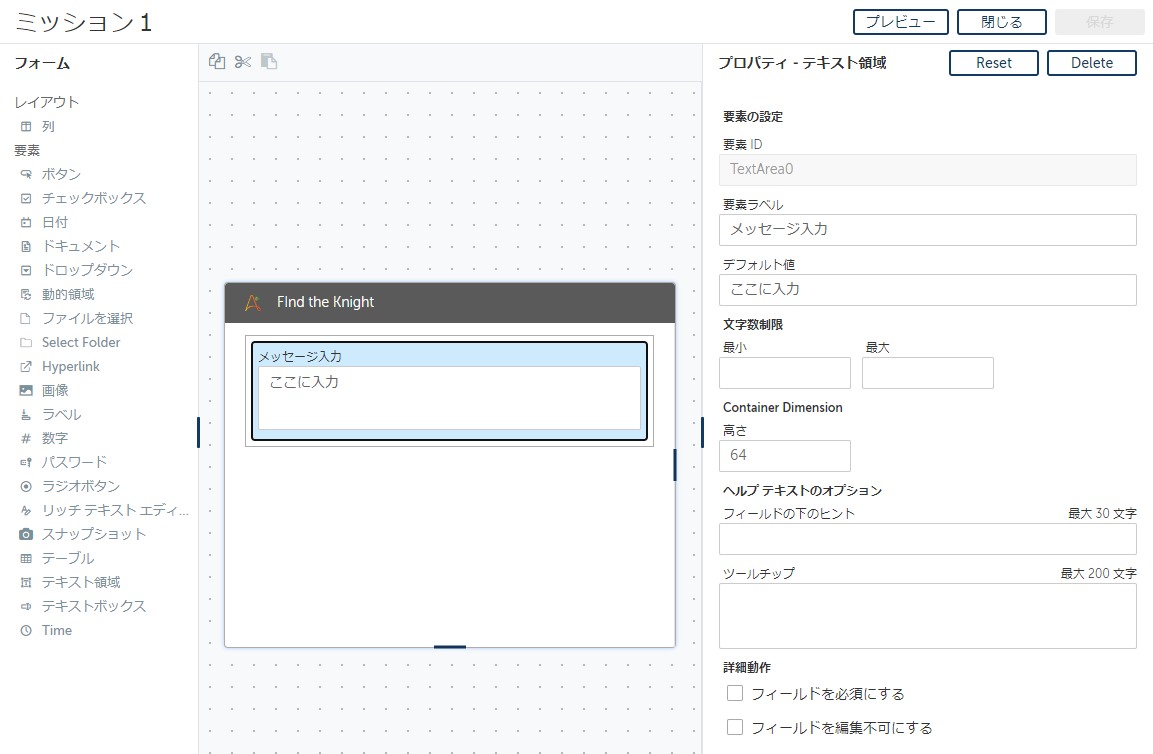Click the left panel divider handle
This screenshot has width=1153, height=754.
coord(199,433)
